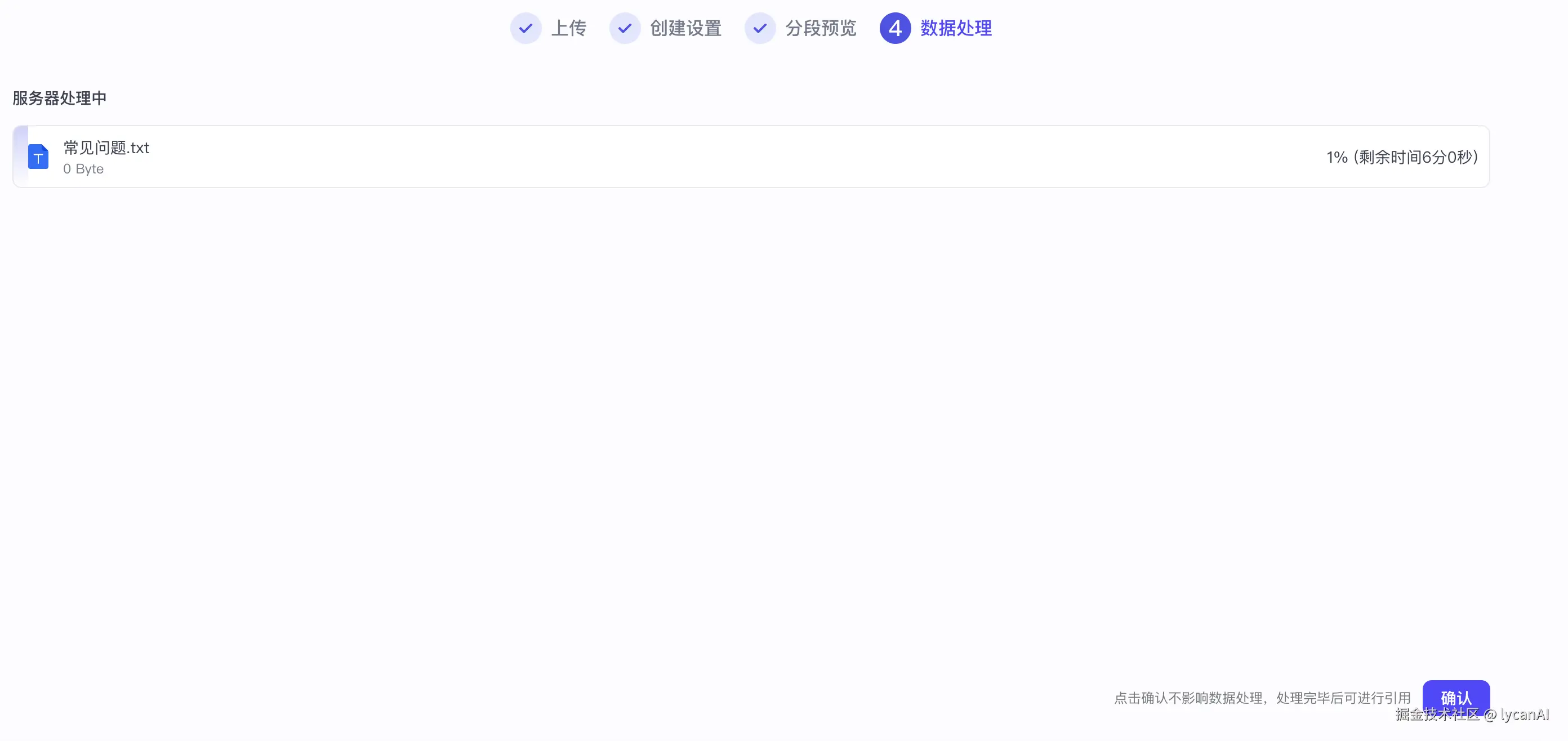This screenshot has height=741, width=1568.
Task: Click the 常见问题.txt file name
Action: 106,148
